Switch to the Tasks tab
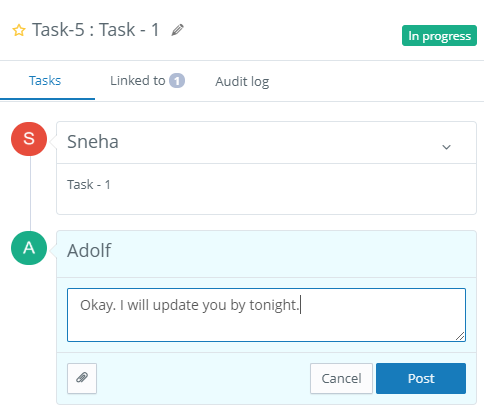Image resolution: width=484 pixels, height=413 pixels. [45, 81]
